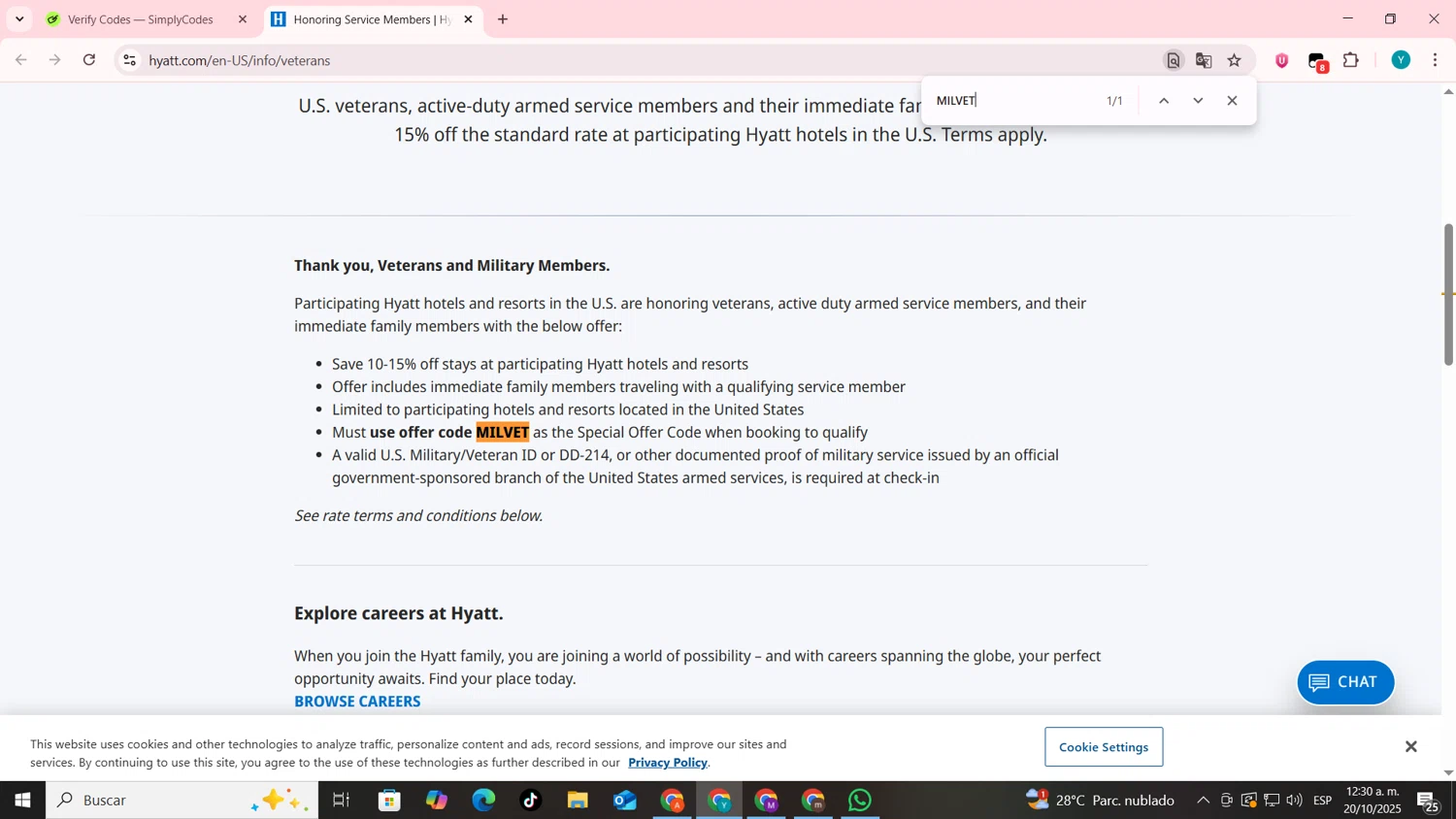Click 'See rate terms and conditions below.' text
This screenshot has width=1456, height=819.
coord(418,516)
